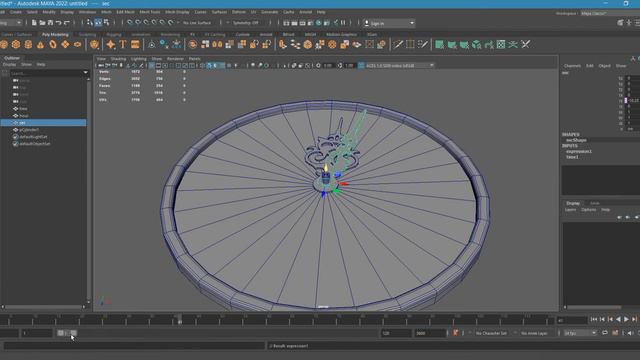This screenshot has height=360, width=640.
Task: Toggle select by component type mode
Action: tap(107, 23)
